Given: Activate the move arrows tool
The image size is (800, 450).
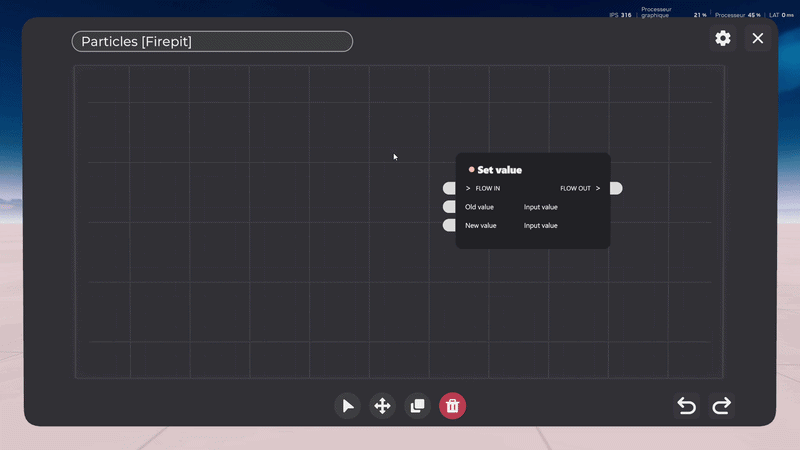Looking at the screenshot, I should pos(382,406).
